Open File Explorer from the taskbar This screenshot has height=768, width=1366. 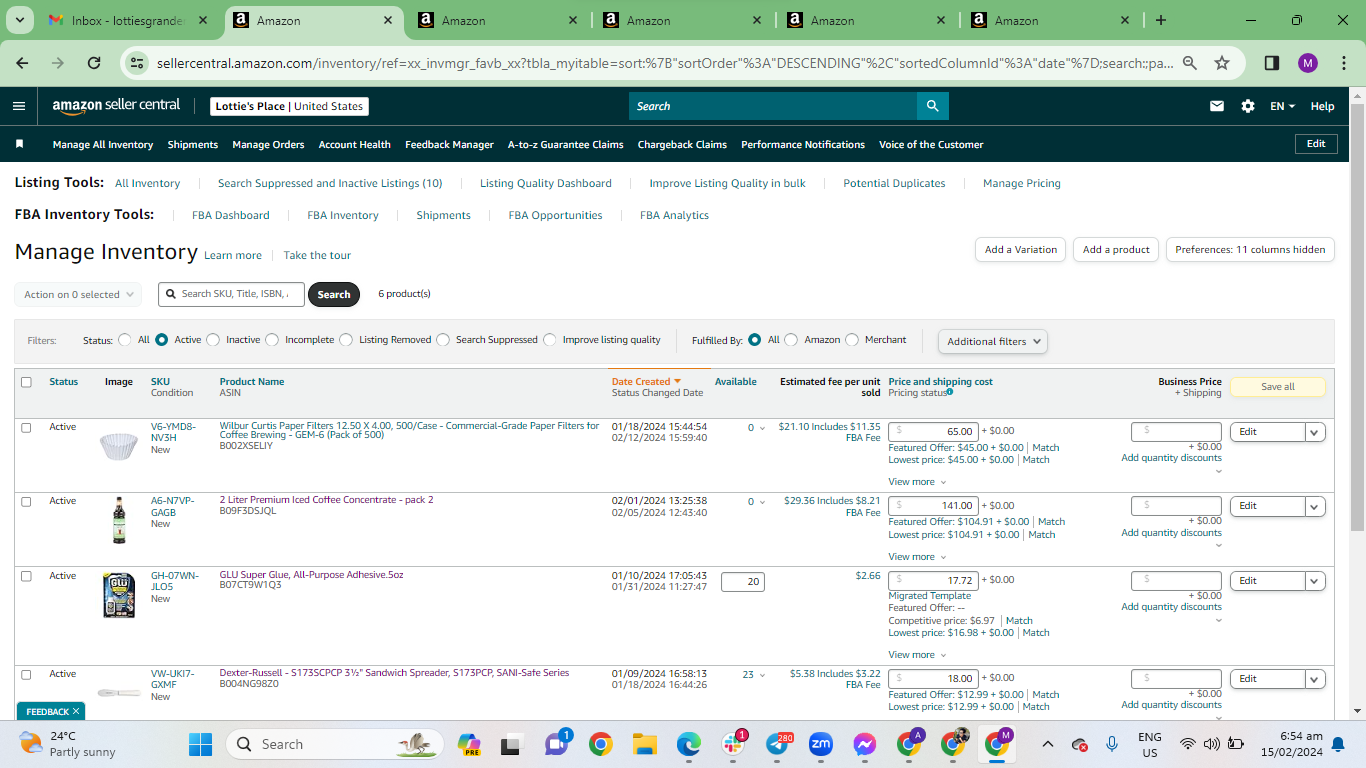[x=644, y=744]
